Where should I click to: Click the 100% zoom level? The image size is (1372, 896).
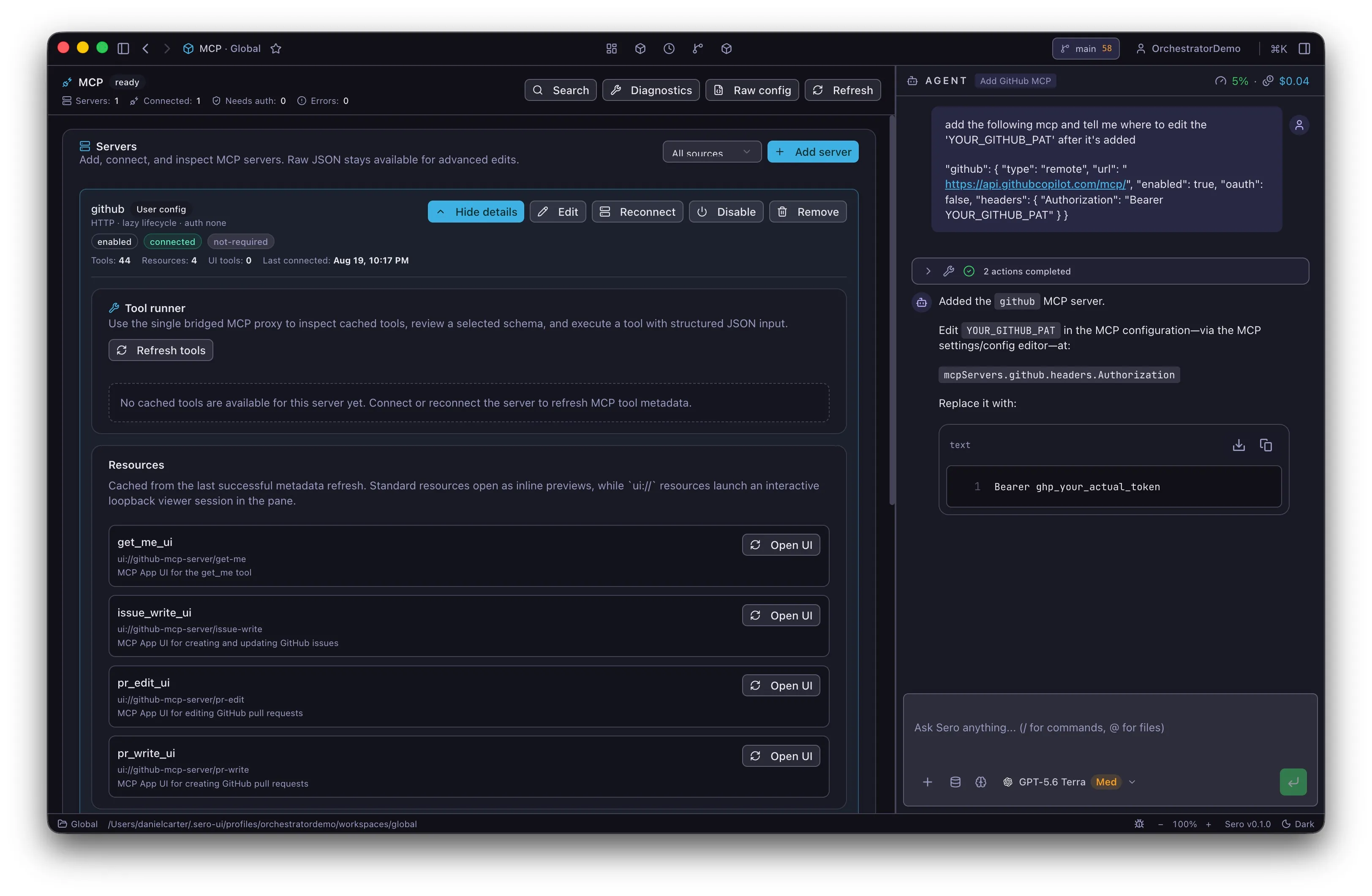point(1184,825)
